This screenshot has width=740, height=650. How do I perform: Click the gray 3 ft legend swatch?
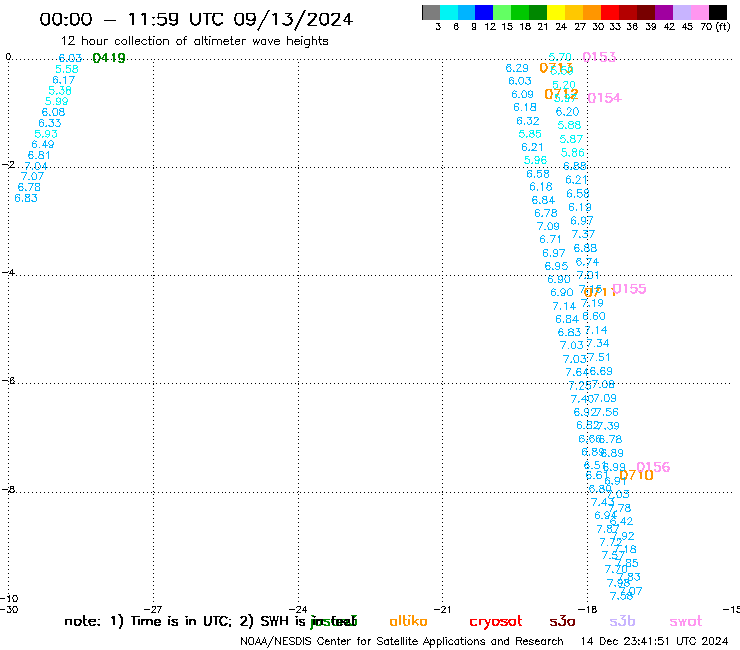431,12
